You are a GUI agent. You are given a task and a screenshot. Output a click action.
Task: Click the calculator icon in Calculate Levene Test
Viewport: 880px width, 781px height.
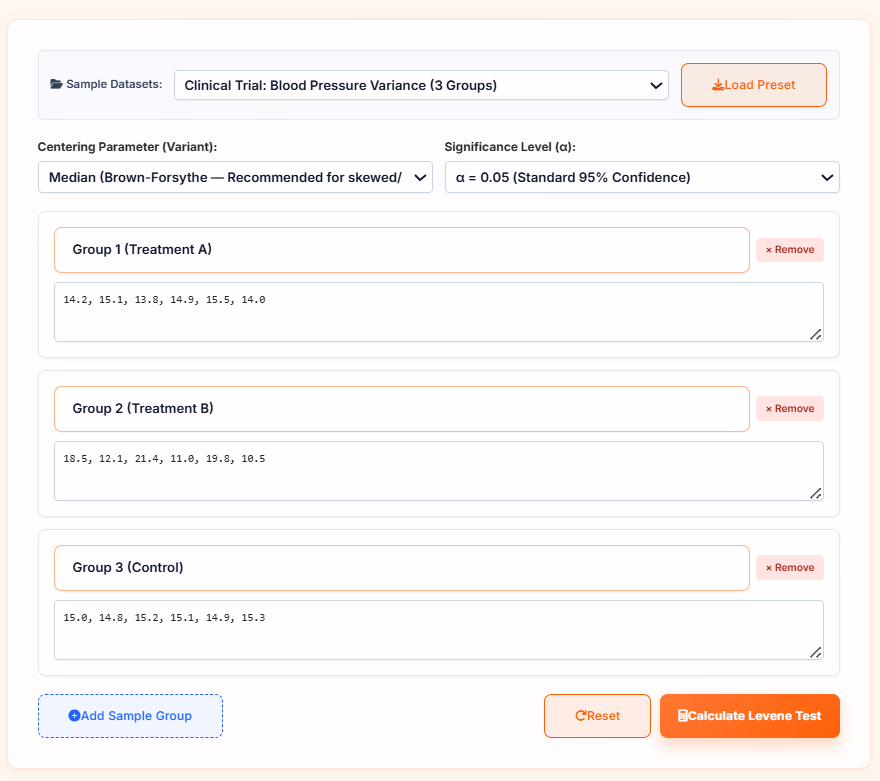pos(683,715)
